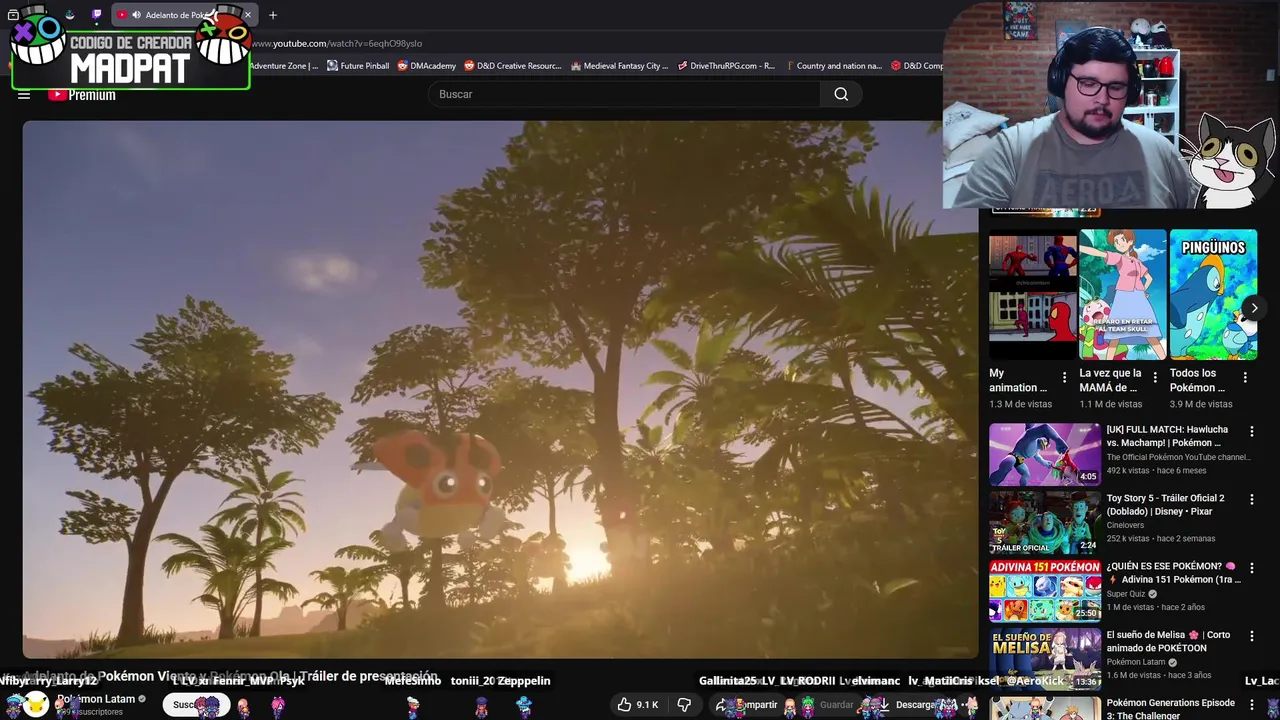
Task: Open 'La vez que la MAMÁ de' short
Action: 1123,295
